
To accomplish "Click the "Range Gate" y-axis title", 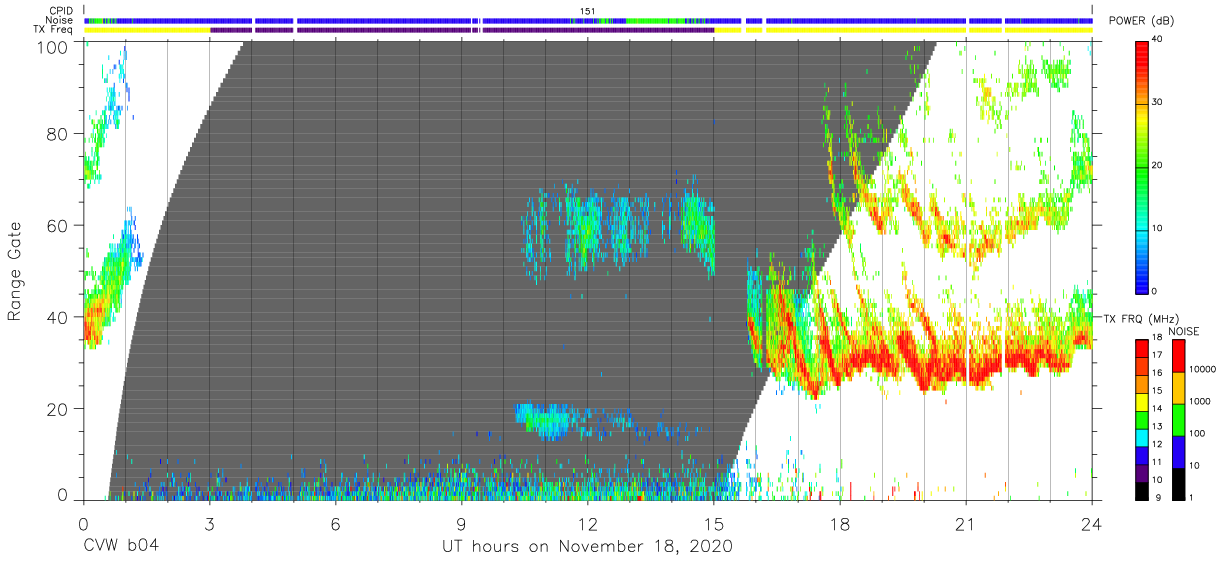I will pyautogui.click(x=15, y=271).
